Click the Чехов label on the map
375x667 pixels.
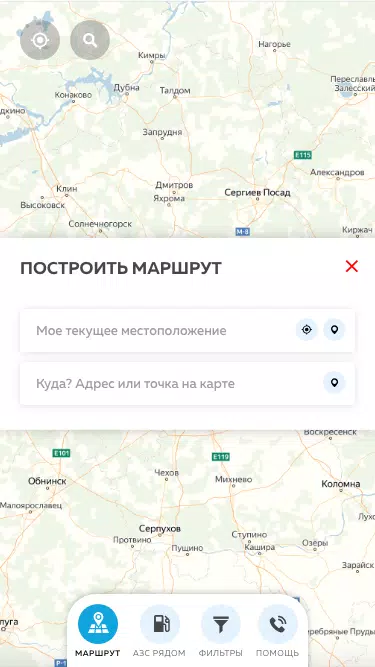tap(166, 473)
